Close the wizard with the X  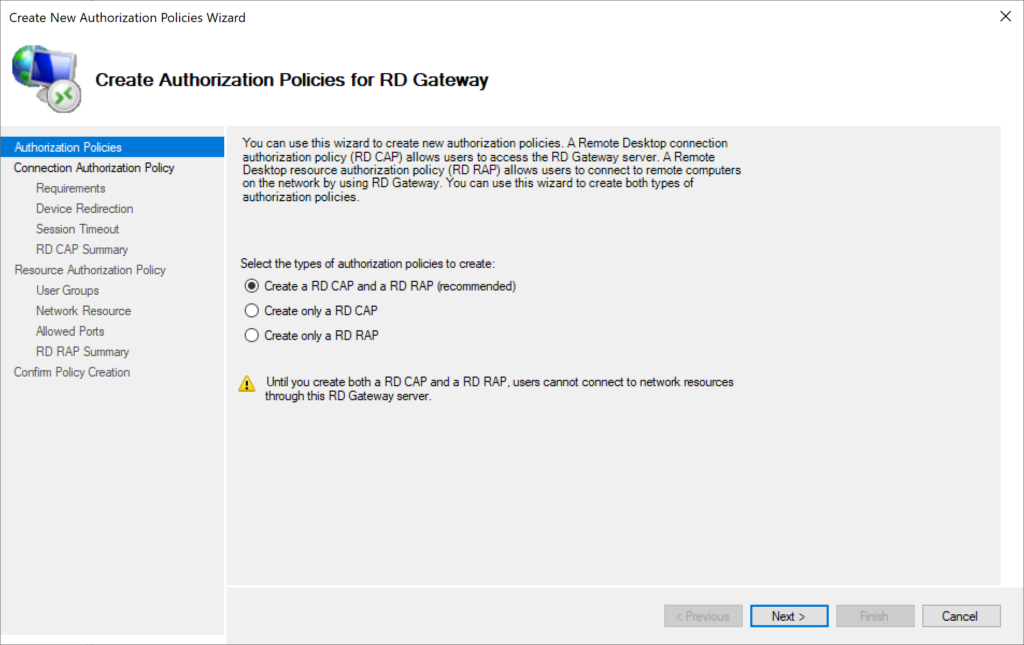coord(1005,16)
